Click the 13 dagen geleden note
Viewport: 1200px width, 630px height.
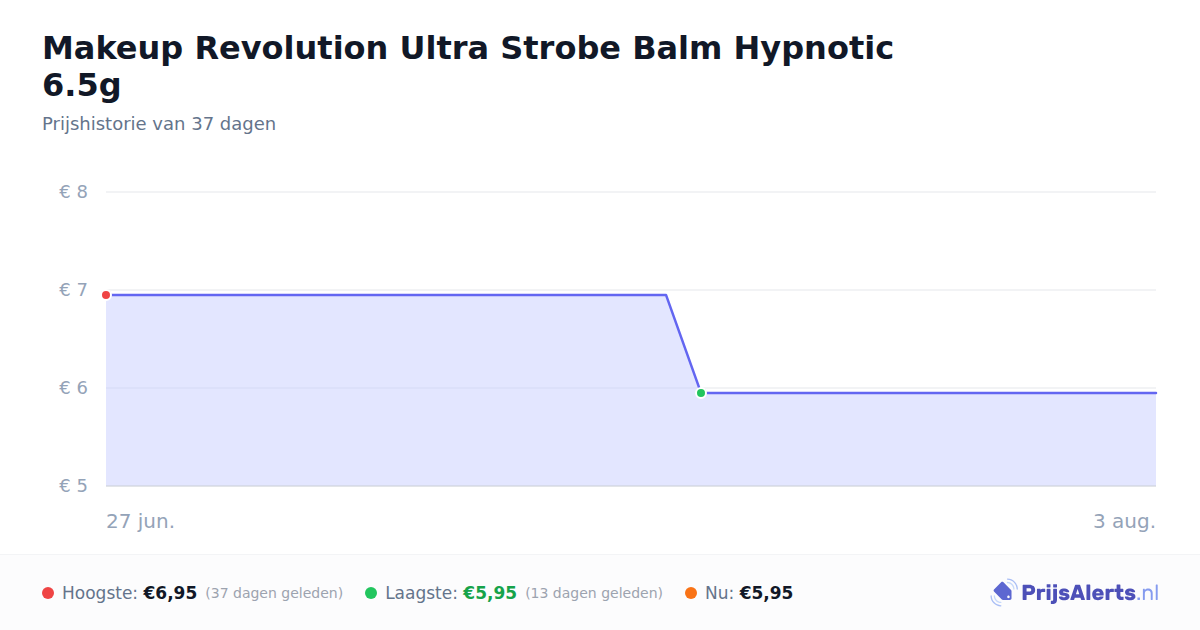point(594,593)
